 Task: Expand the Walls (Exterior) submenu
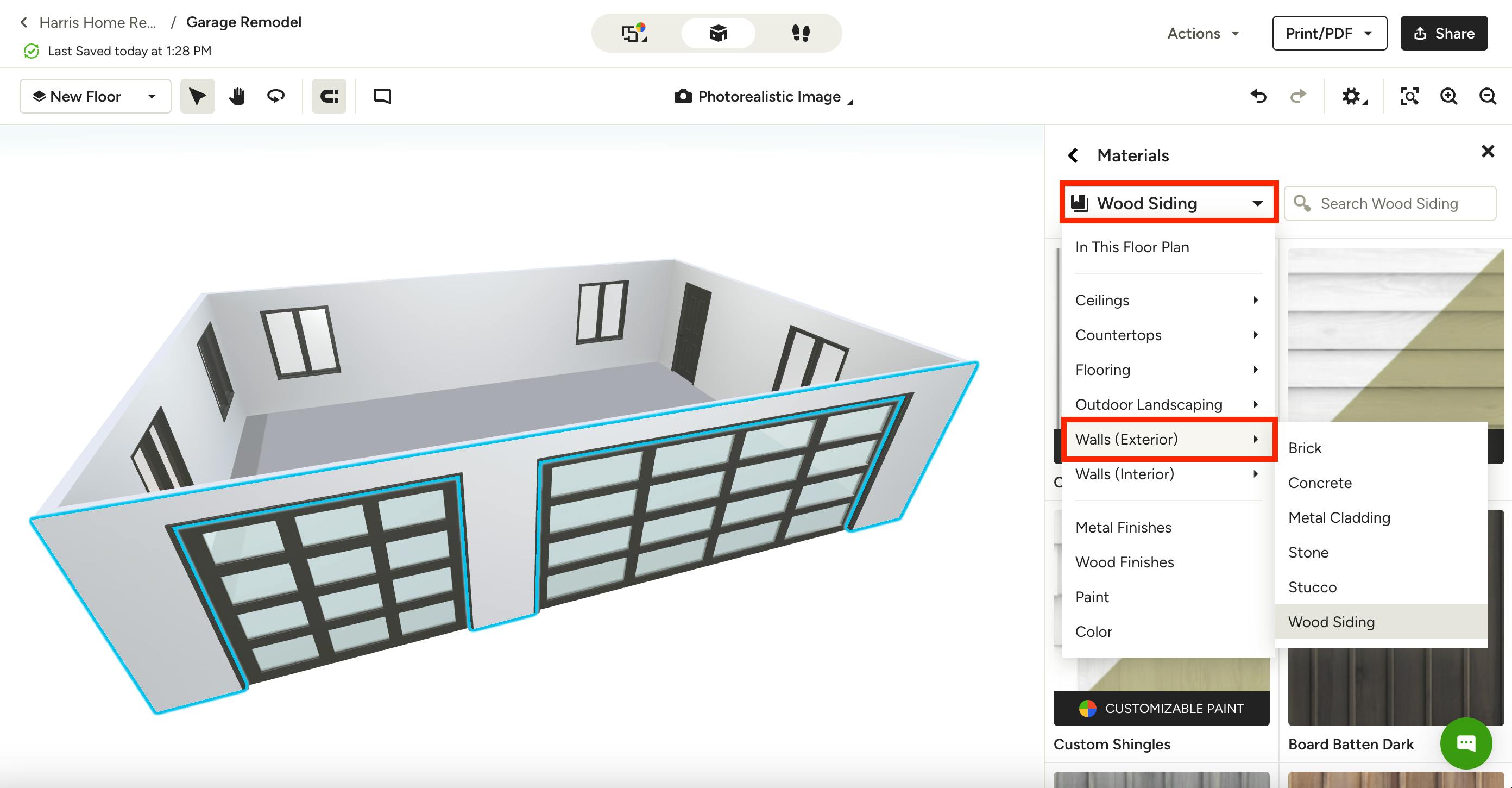(x=1168, y=439)
